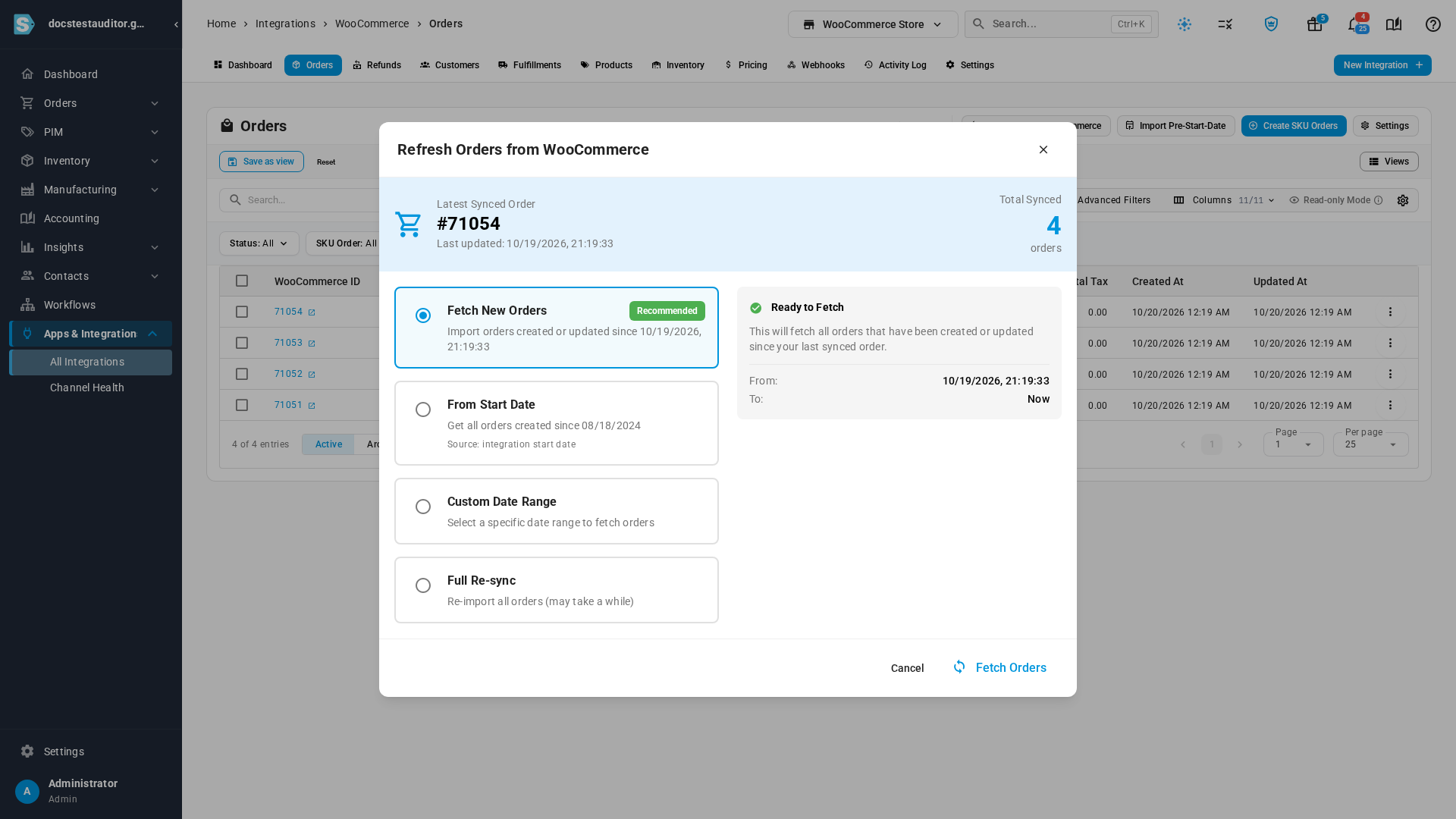Open the Status: All filter dropdown

pyautogui.click(x=259, y=243)
